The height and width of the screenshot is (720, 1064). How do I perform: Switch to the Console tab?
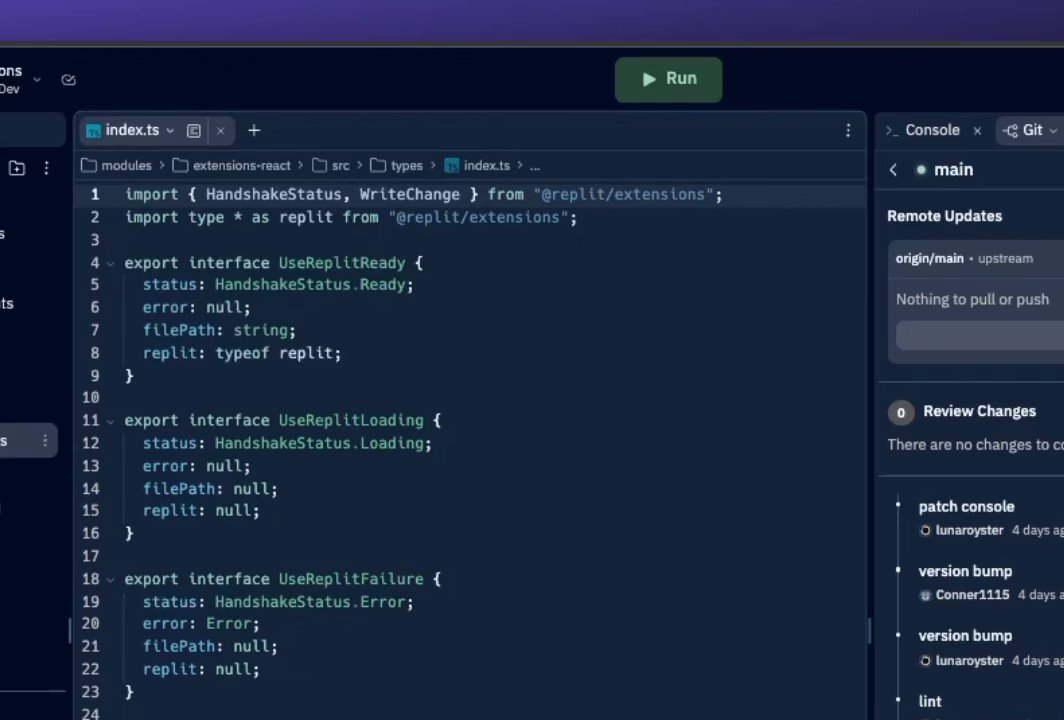932,130
